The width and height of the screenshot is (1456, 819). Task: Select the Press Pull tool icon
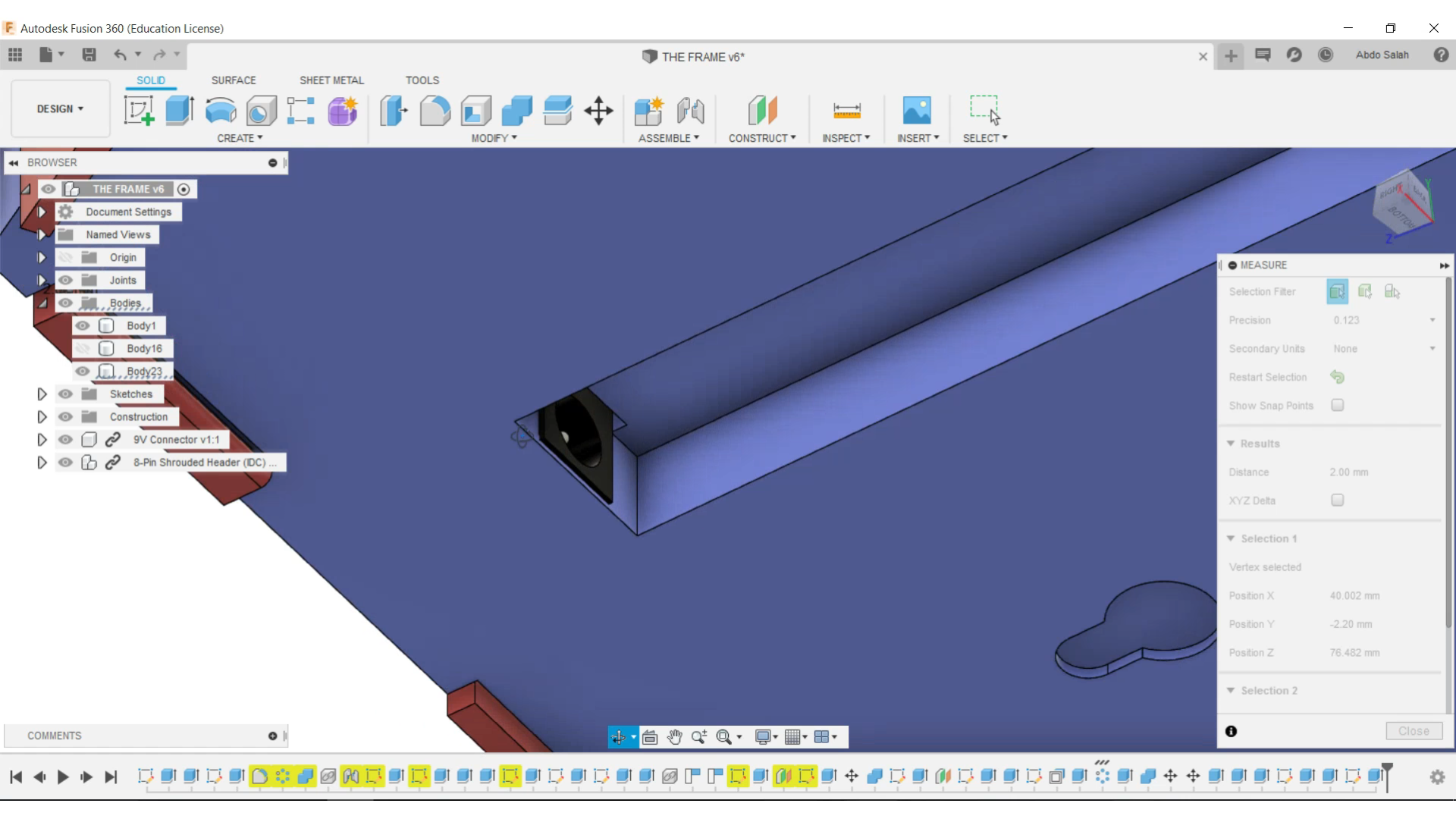coord(394,111)
